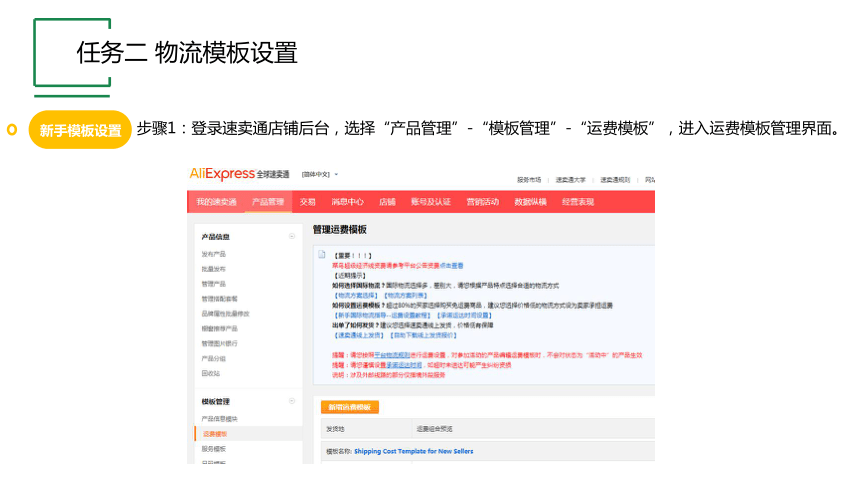This screenshot has width=860, height=484.
Task: Click the document icon in the notice box
Action: (x=322, y=255)
